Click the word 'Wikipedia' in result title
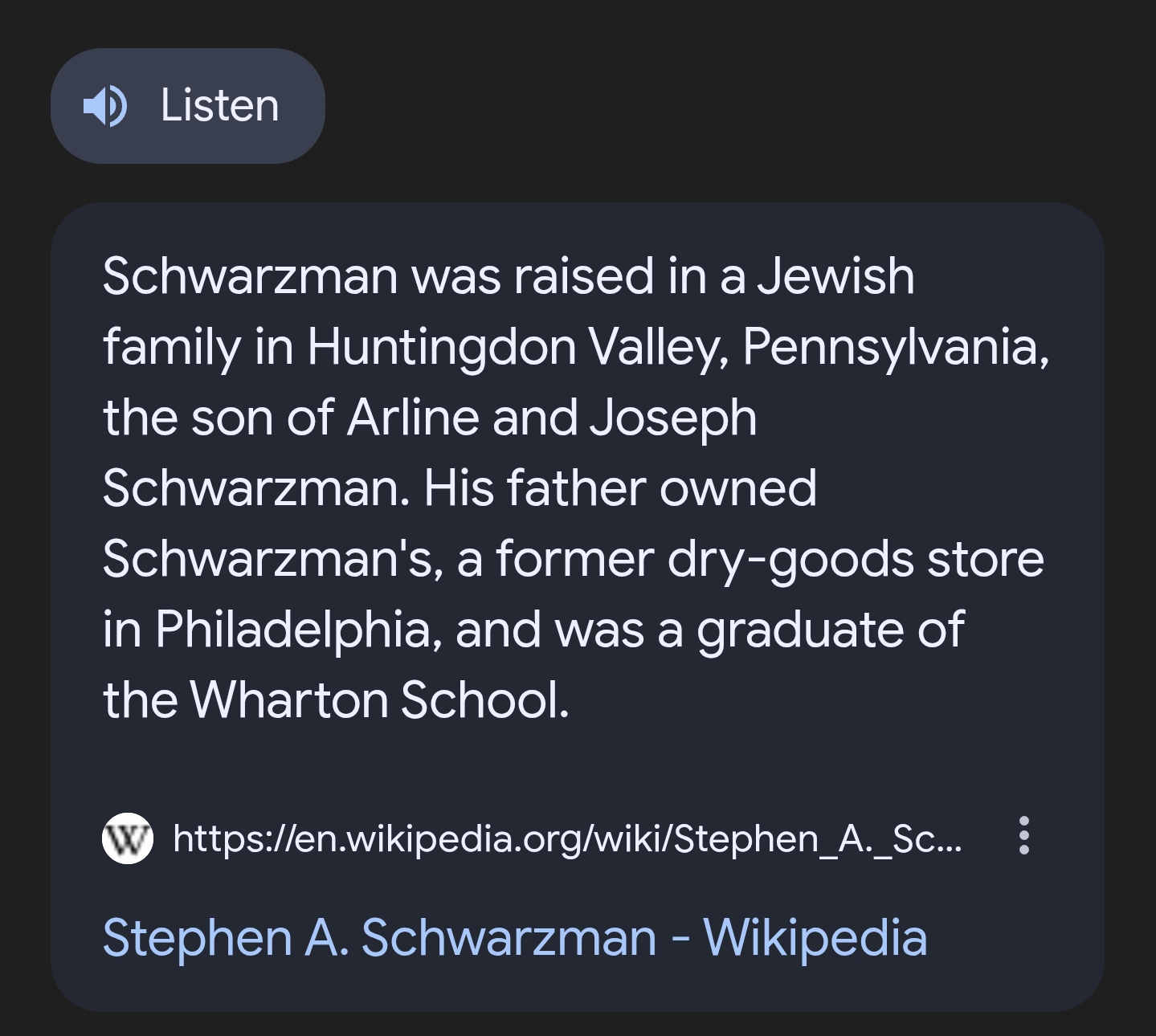The image size is (1156, 1036). pyautogui.click(x=815, y=938)
